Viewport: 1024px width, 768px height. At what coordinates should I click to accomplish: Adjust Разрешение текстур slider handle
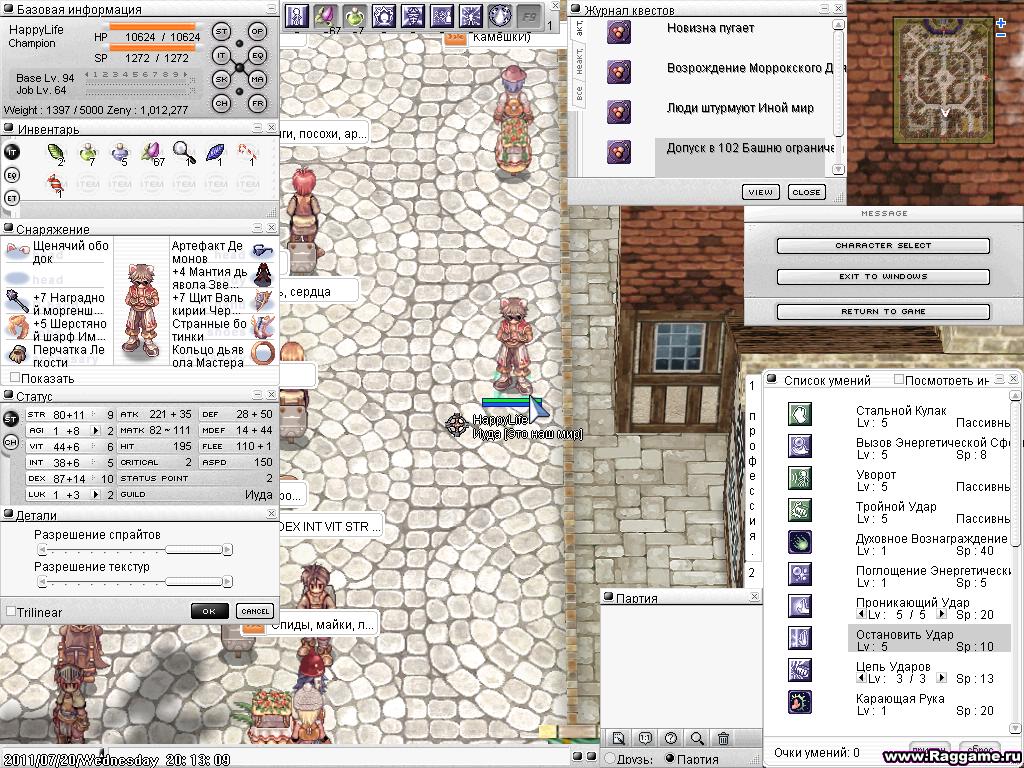193,581
